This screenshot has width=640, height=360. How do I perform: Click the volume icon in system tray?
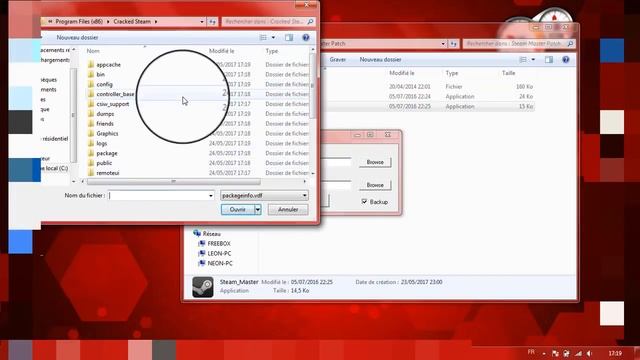(x=589, y=353)
